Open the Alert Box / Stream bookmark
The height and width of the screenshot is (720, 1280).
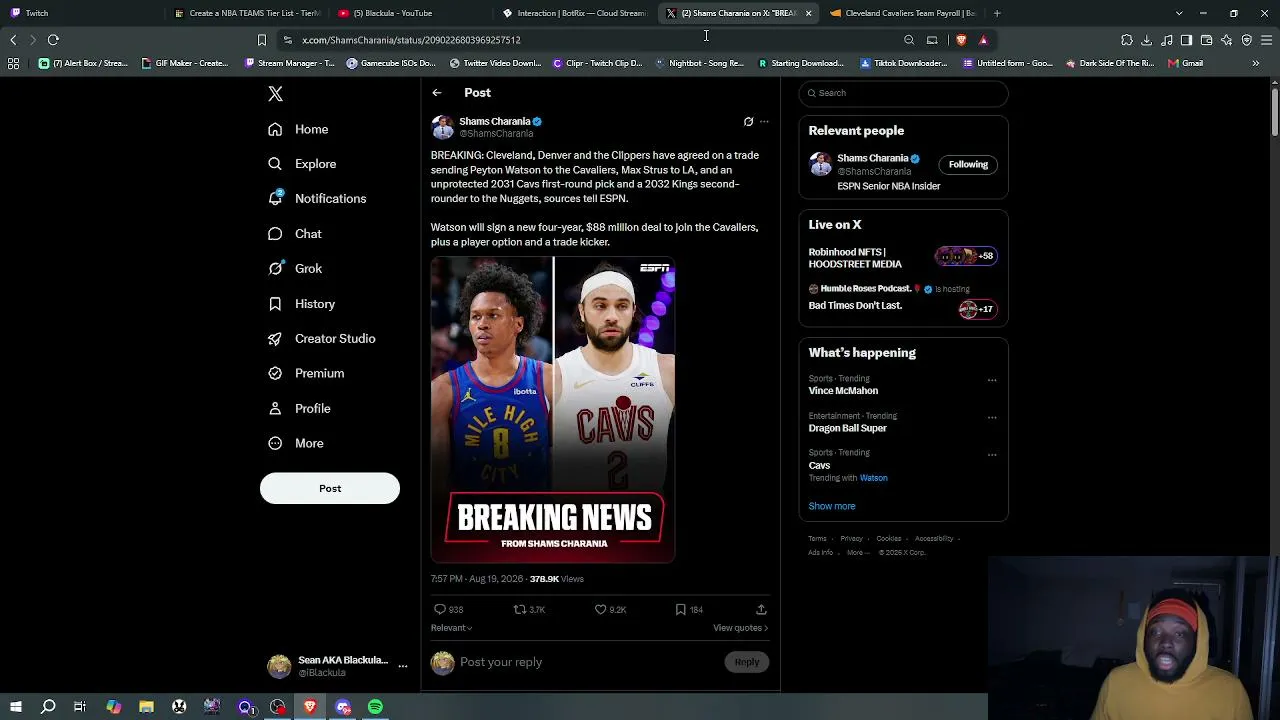pos(84,63)
